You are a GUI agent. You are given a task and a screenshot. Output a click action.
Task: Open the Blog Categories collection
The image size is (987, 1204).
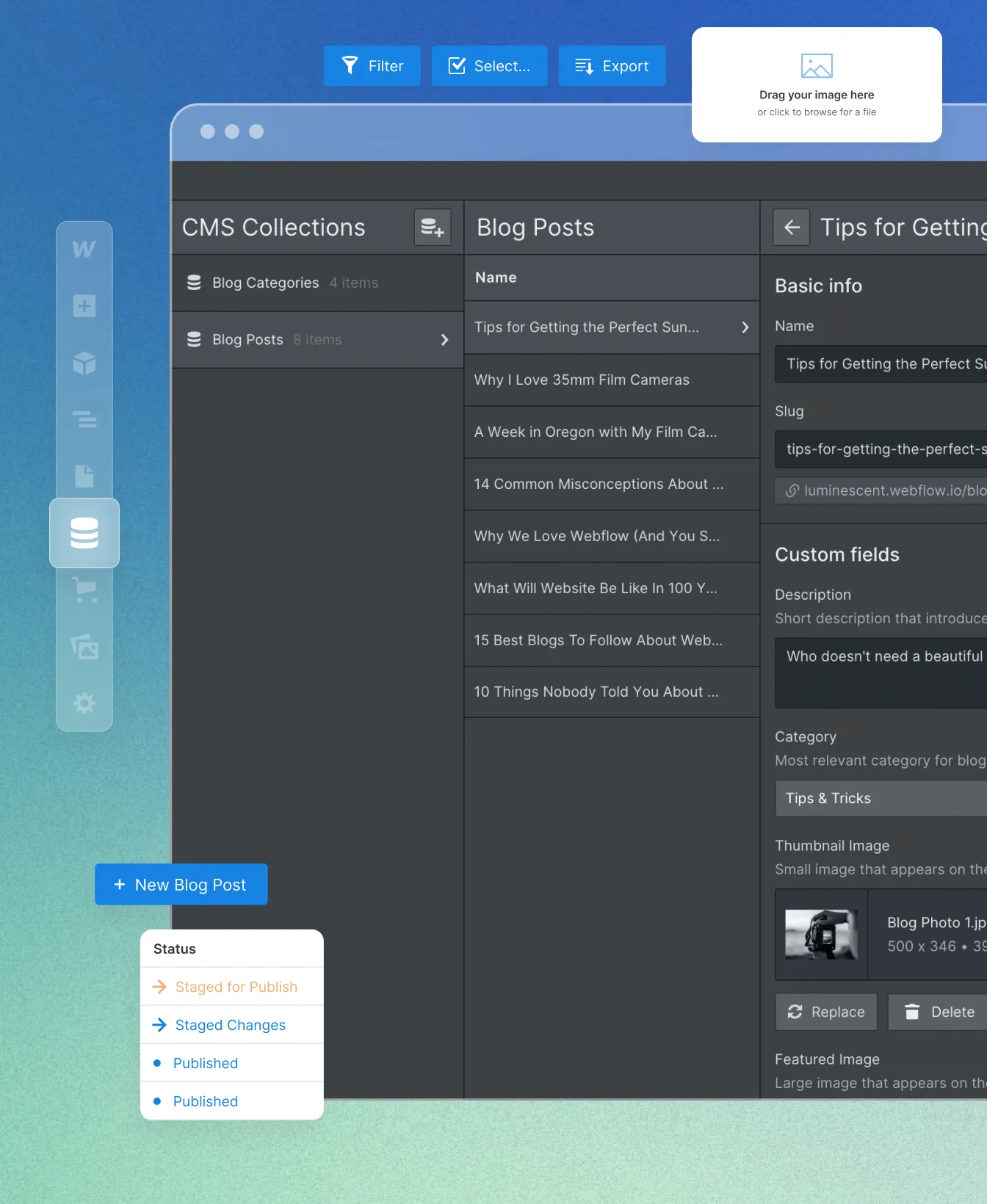tap(317, 283)
